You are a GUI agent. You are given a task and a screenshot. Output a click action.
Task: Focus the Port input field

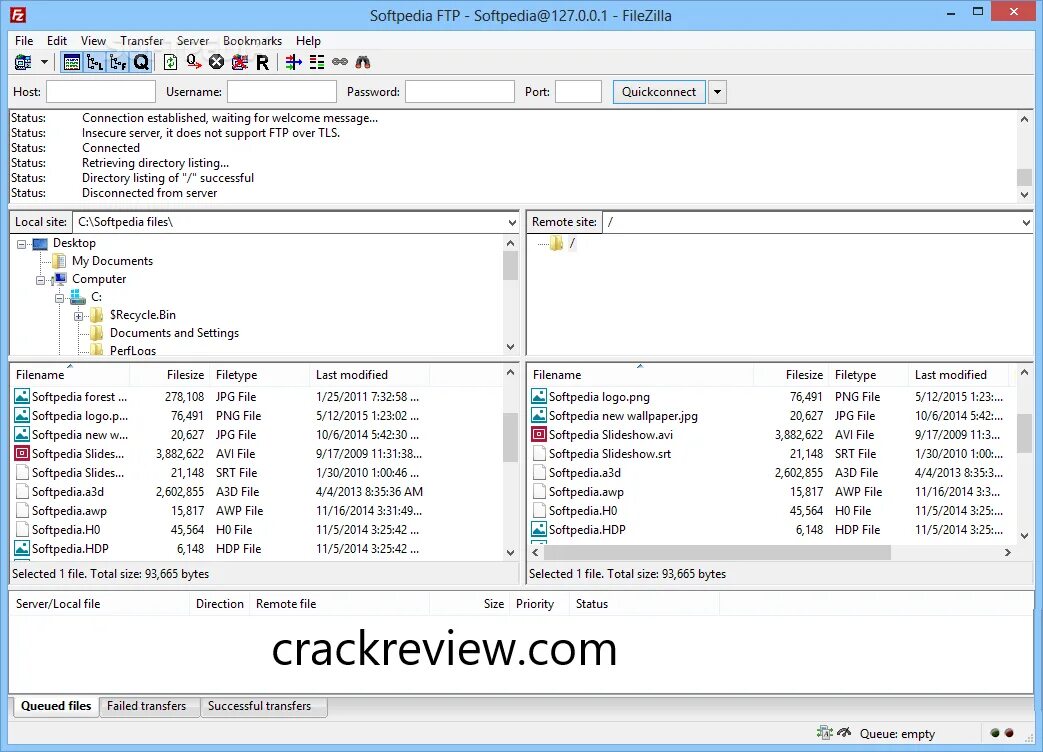pos(579,92)
